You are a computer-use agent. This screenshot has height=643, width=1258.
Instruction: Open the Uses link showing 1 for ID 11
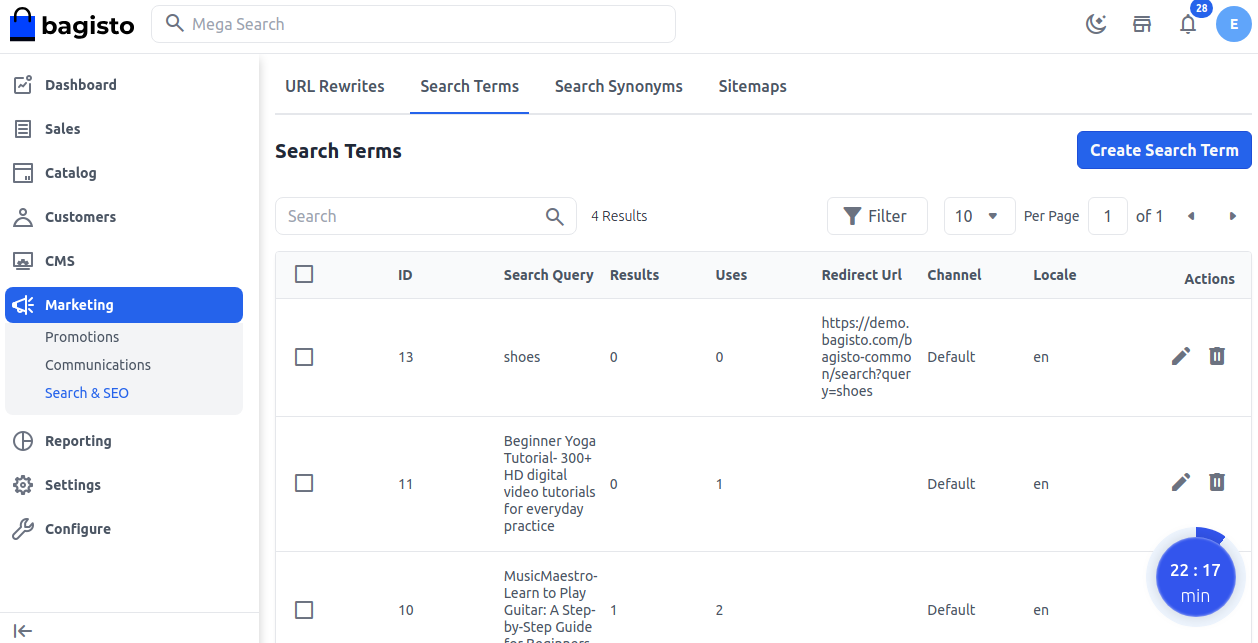pos(719,483)
